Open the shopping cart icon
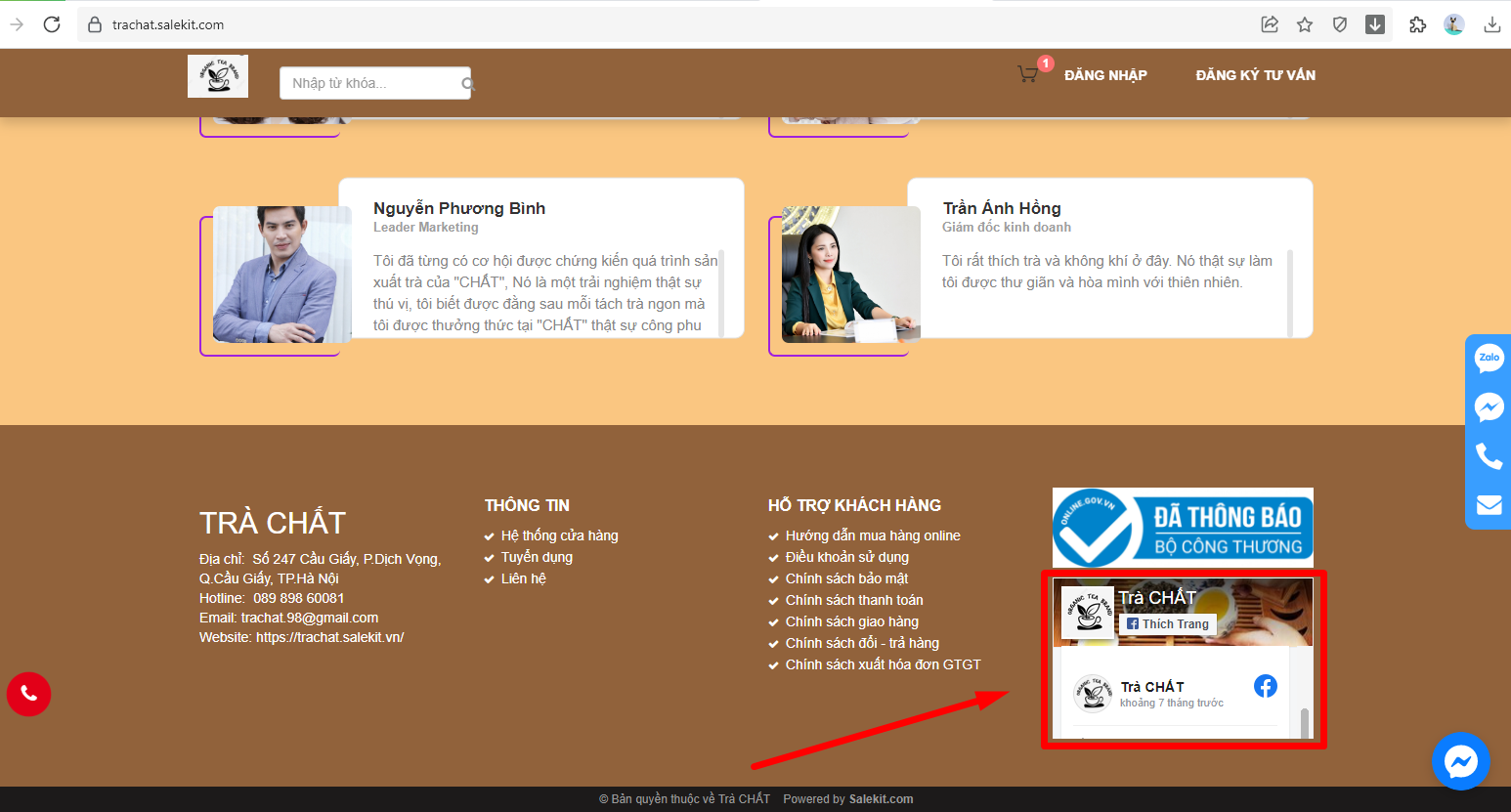The image size is (1511, 812). 1027,74
